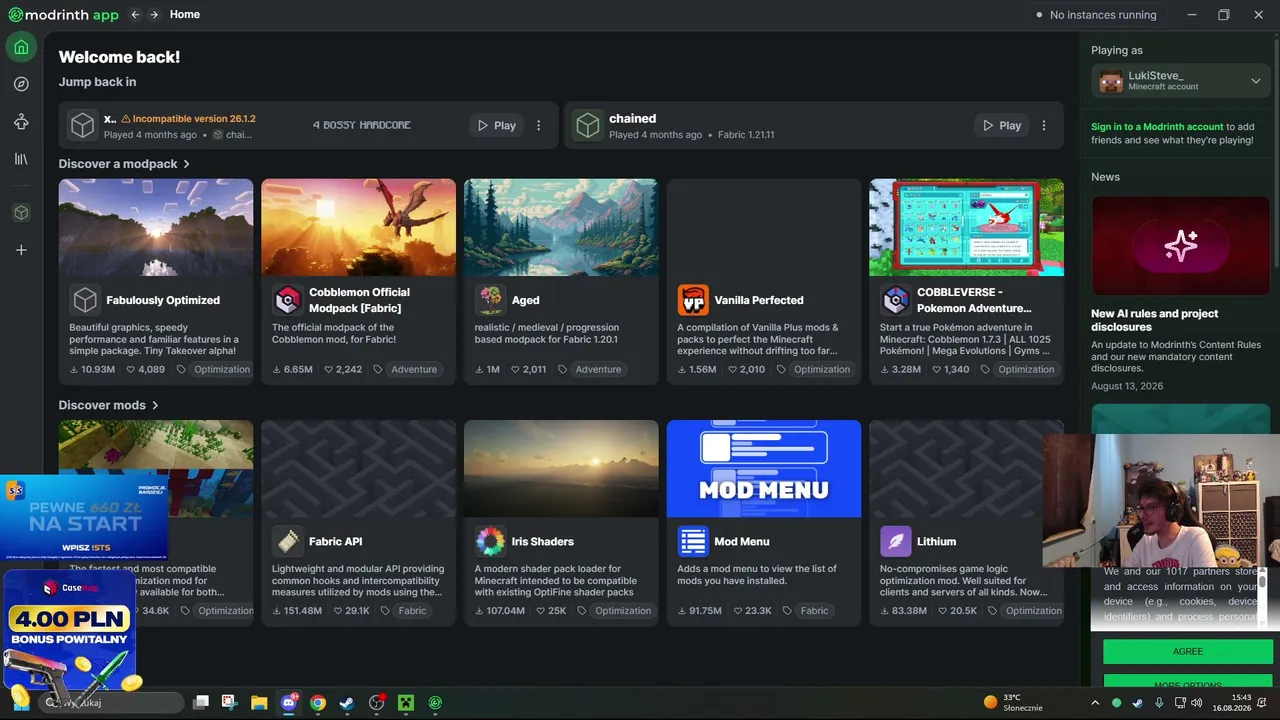1280x720 pixels.
Task: Click the Modrinth app logo
Action: (x=63, y=15)
